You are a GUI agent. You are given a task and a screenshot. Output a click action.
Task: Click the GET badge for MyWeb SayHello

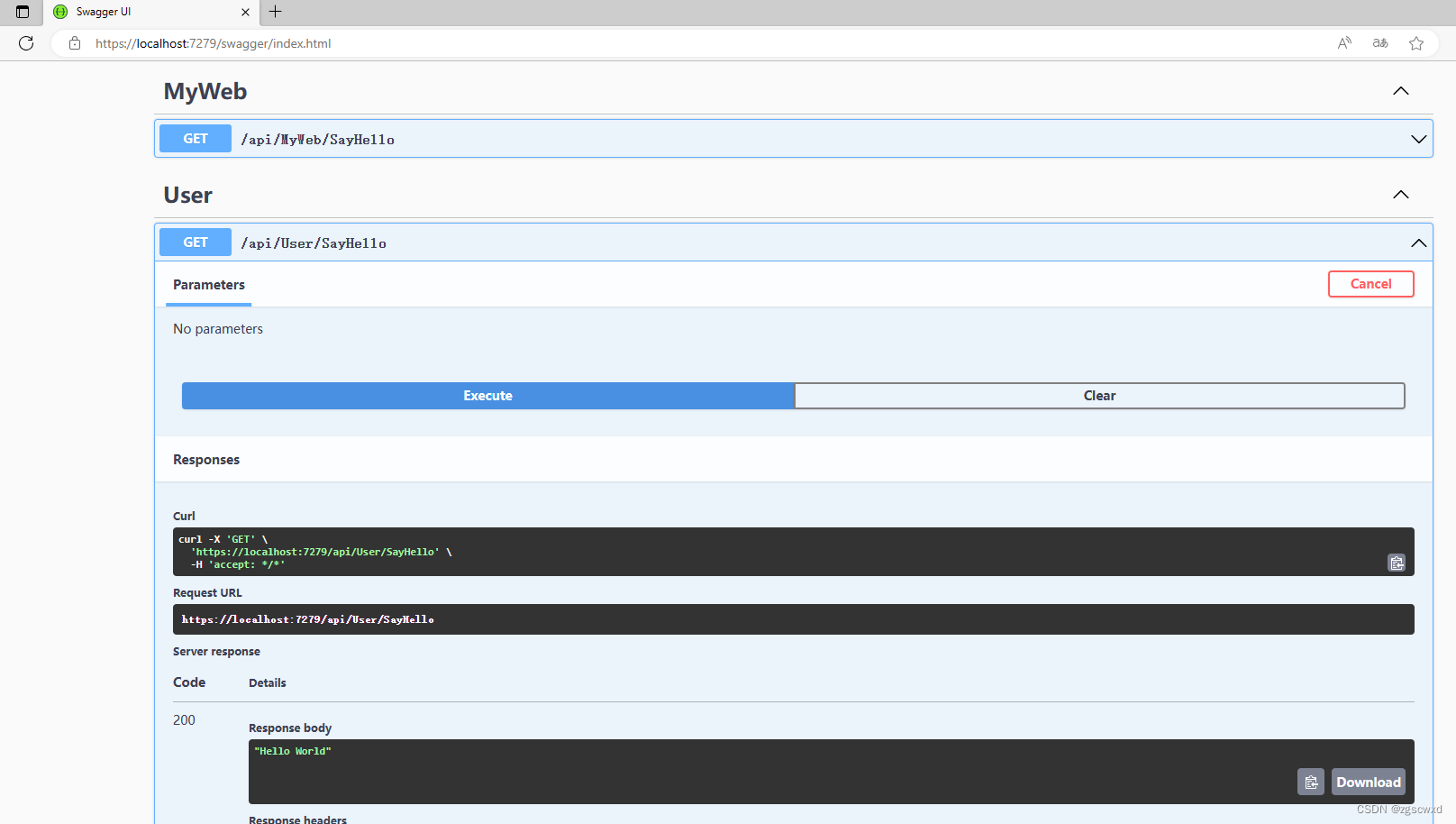point(196,139)
